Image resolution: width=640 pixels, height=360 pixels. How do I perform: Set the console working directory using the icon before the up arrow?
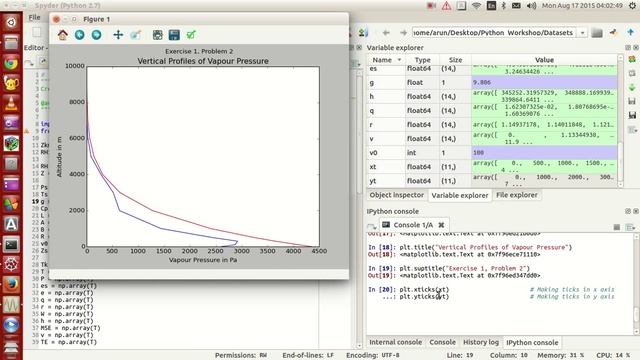pos(613,32)
